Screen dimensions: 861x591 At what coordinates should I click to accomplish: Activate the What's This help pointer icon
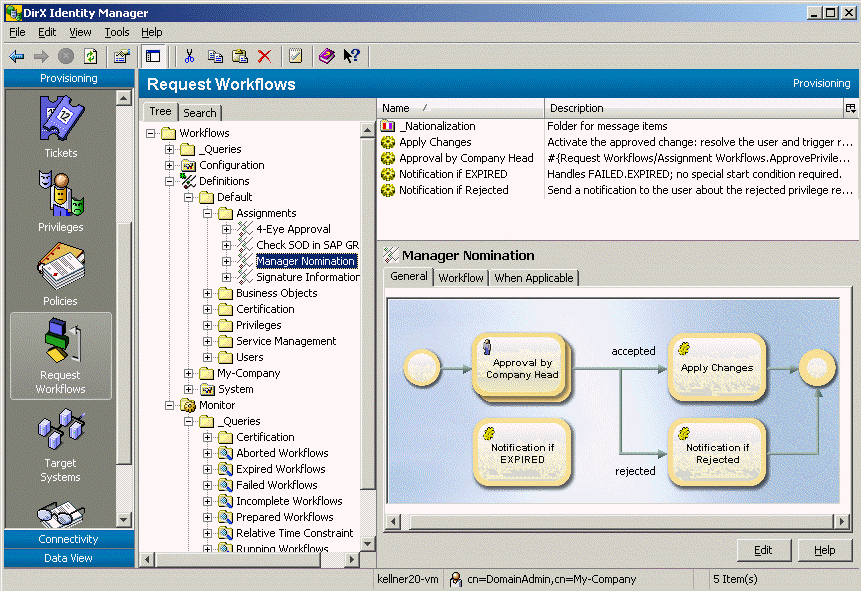pos(349,56)
